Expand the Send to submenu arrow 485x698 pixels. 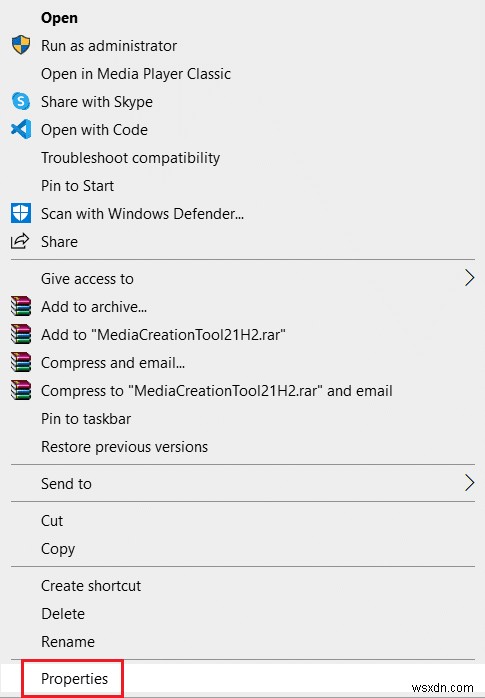(x=469, y=483)
